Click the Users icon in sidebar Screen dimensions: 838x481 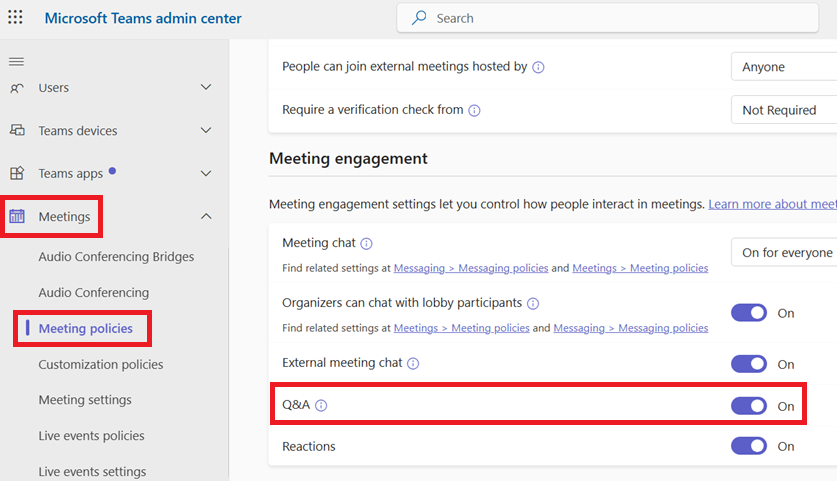[17, 88]
